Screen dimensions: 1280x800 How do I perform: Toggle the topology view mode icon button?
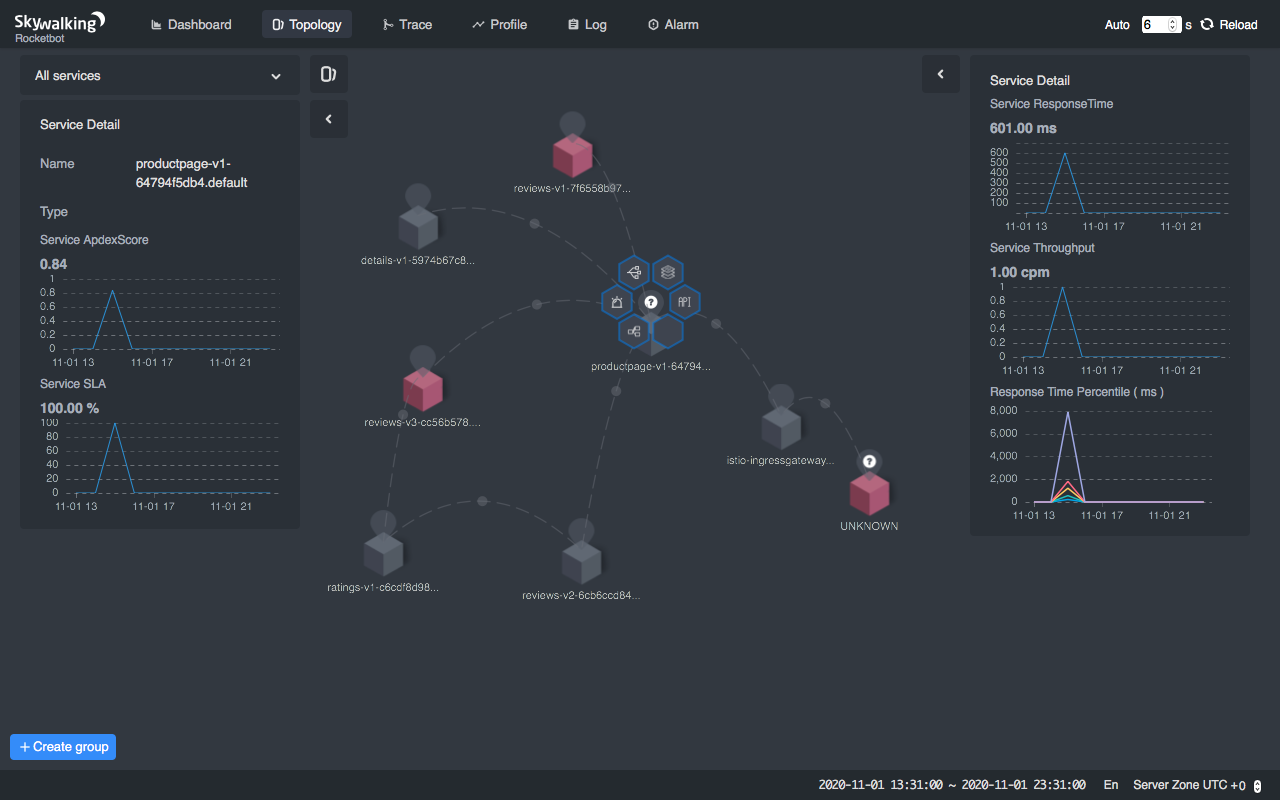329,74
